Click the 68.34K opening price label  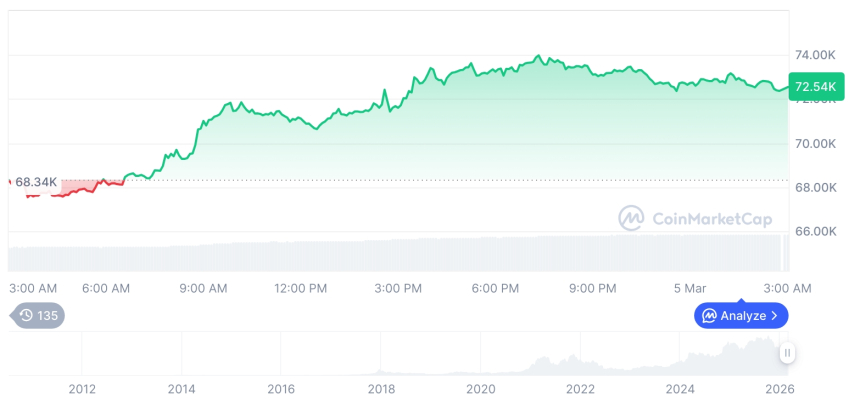(36, 182)
